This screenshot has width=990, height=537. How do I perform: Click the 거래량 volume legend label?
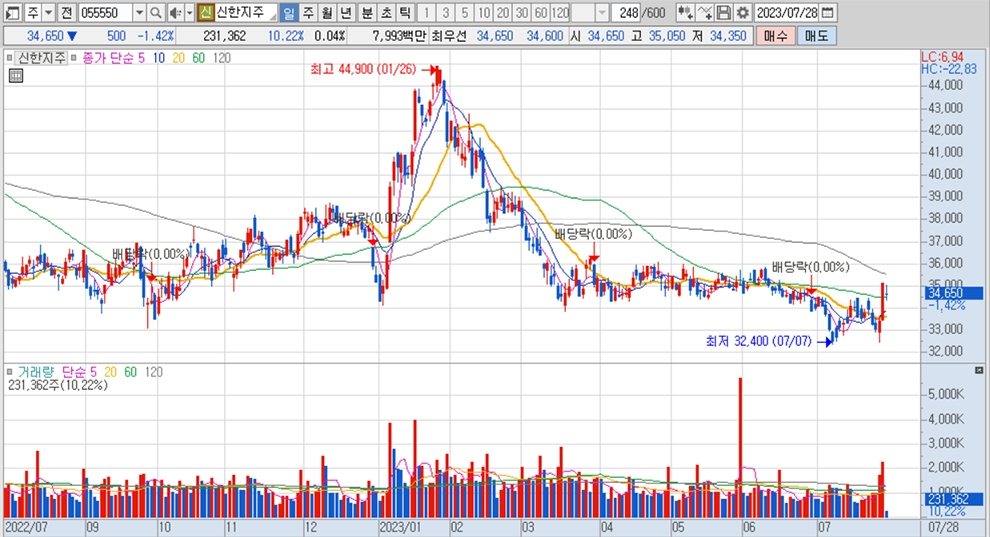36,372
